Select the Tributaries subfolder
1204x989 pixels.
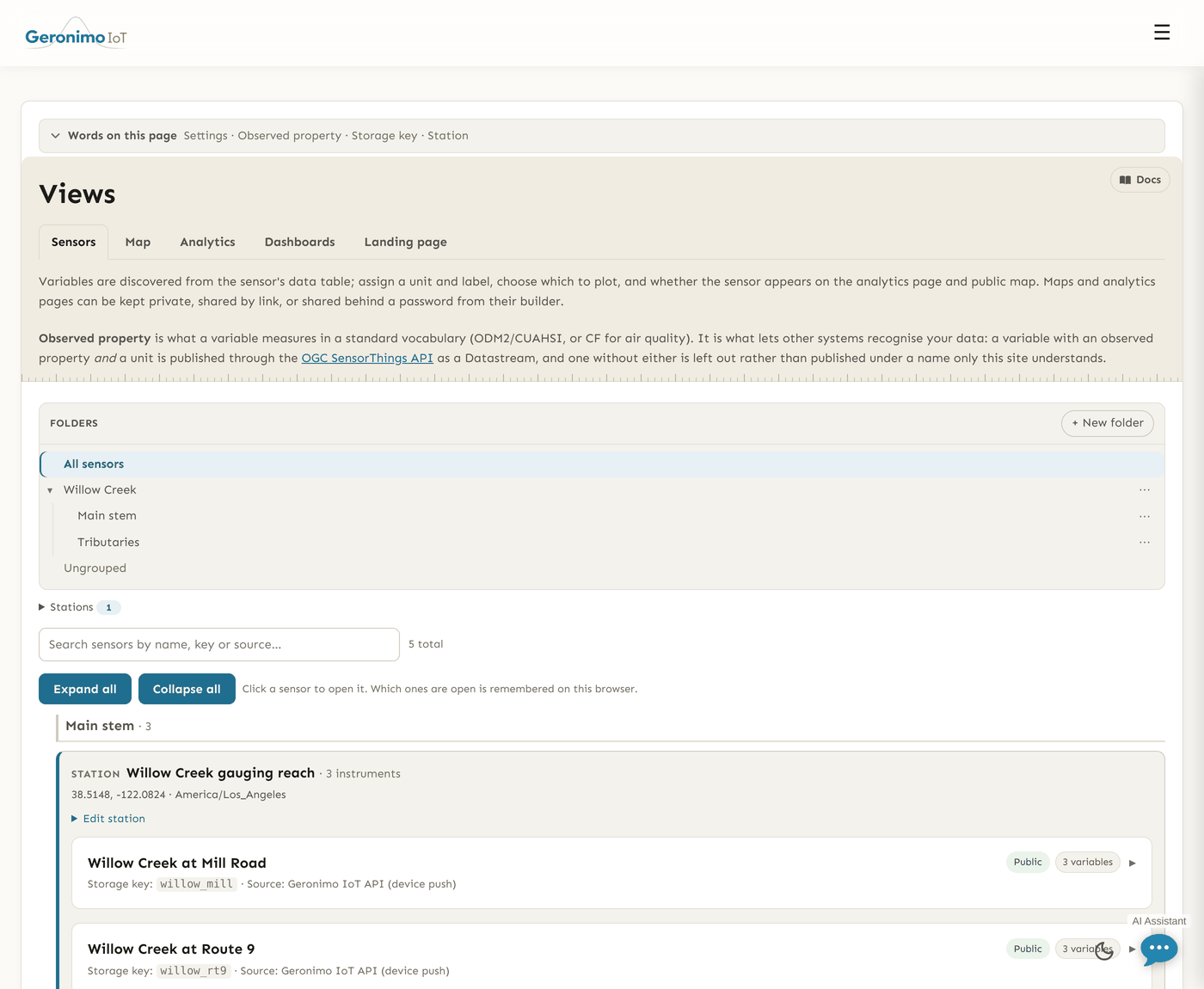click(108, 543)
